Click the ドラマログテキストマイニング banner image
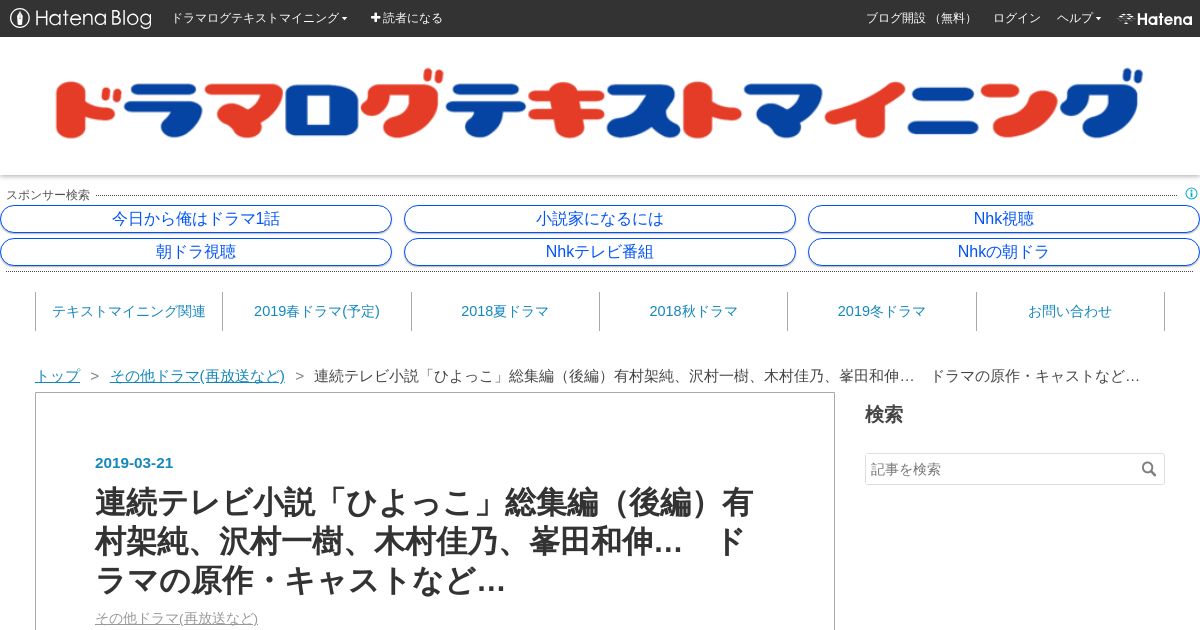Image resolution: width=1200 pixels, height=630 pixels. click(x=598, y=105)
